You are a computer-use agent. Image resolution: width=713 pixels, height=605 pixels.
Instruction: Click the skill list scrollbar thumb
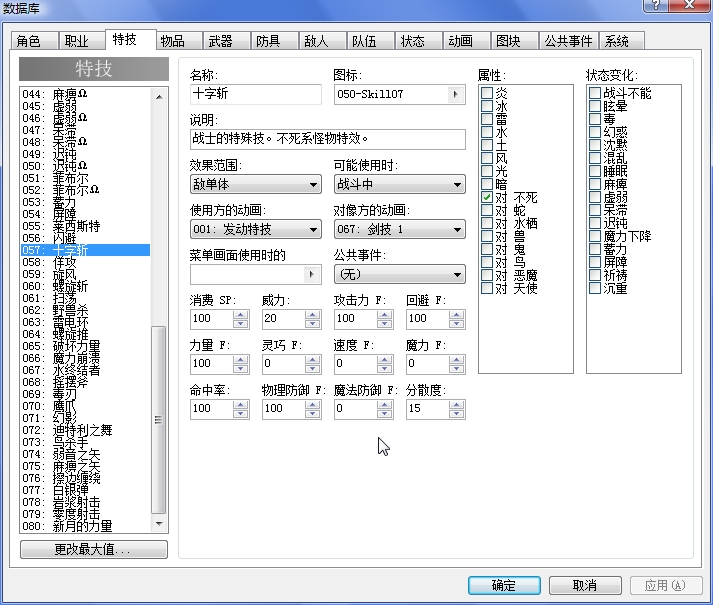pos(159,420)
